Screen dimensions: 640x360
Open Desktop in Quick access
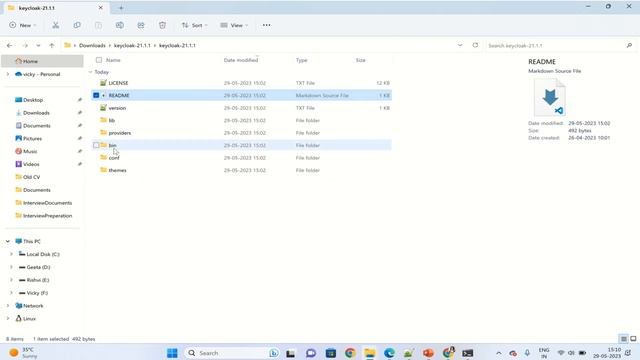tap(33, 100)
